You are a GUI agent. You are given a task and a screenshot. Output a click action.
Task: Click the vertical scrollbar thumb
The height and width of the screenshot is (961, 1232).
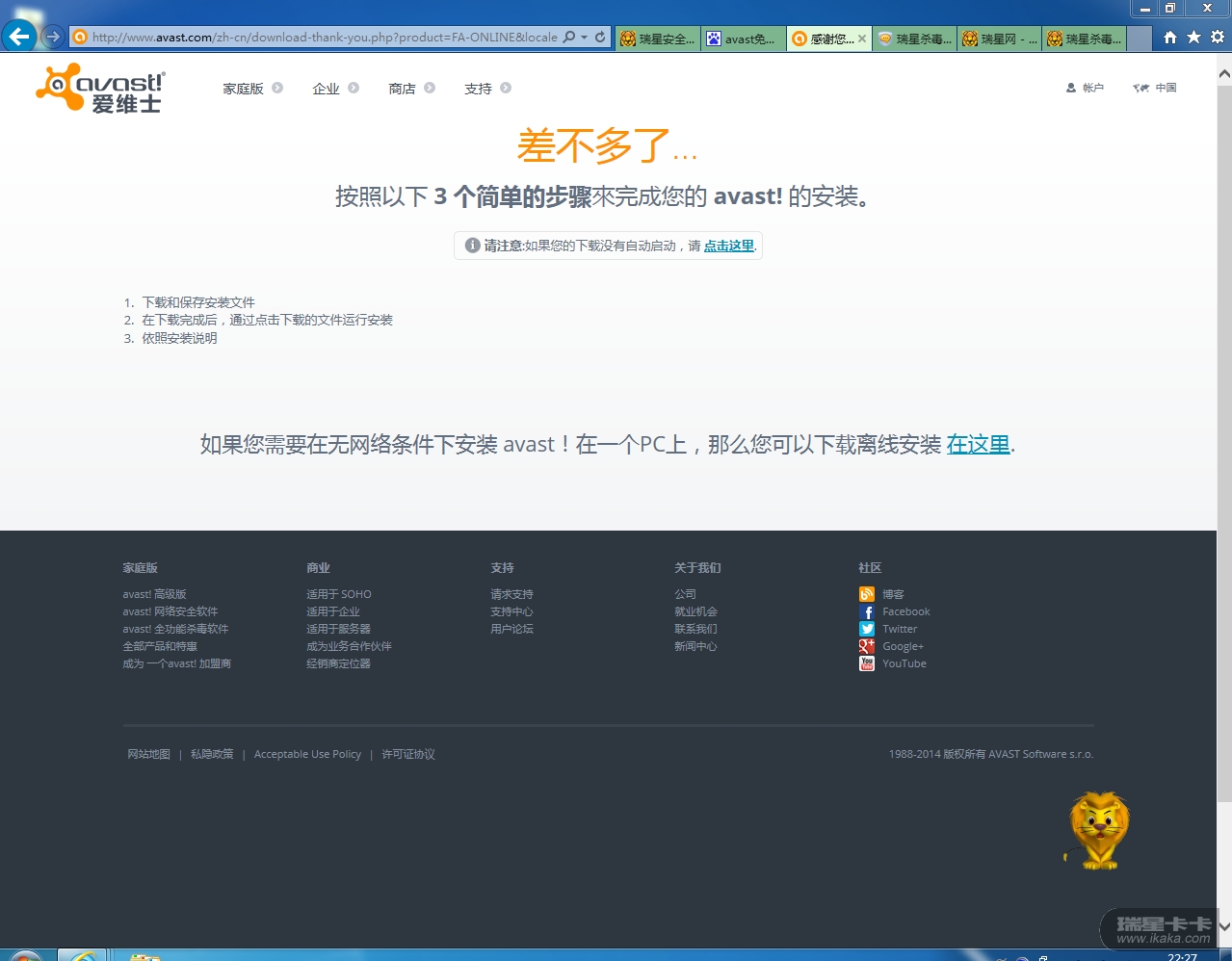(1224, 443)
